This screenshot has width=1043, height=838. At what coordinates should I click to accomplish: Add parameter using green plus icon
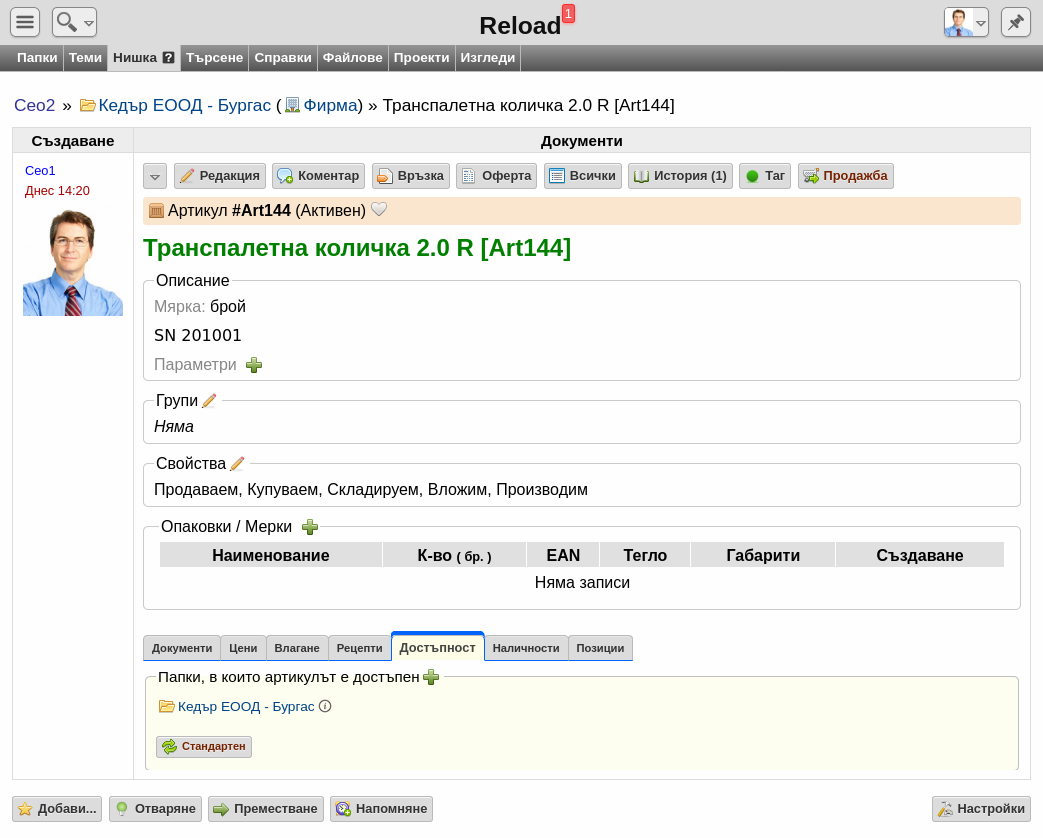coord(254,365)
